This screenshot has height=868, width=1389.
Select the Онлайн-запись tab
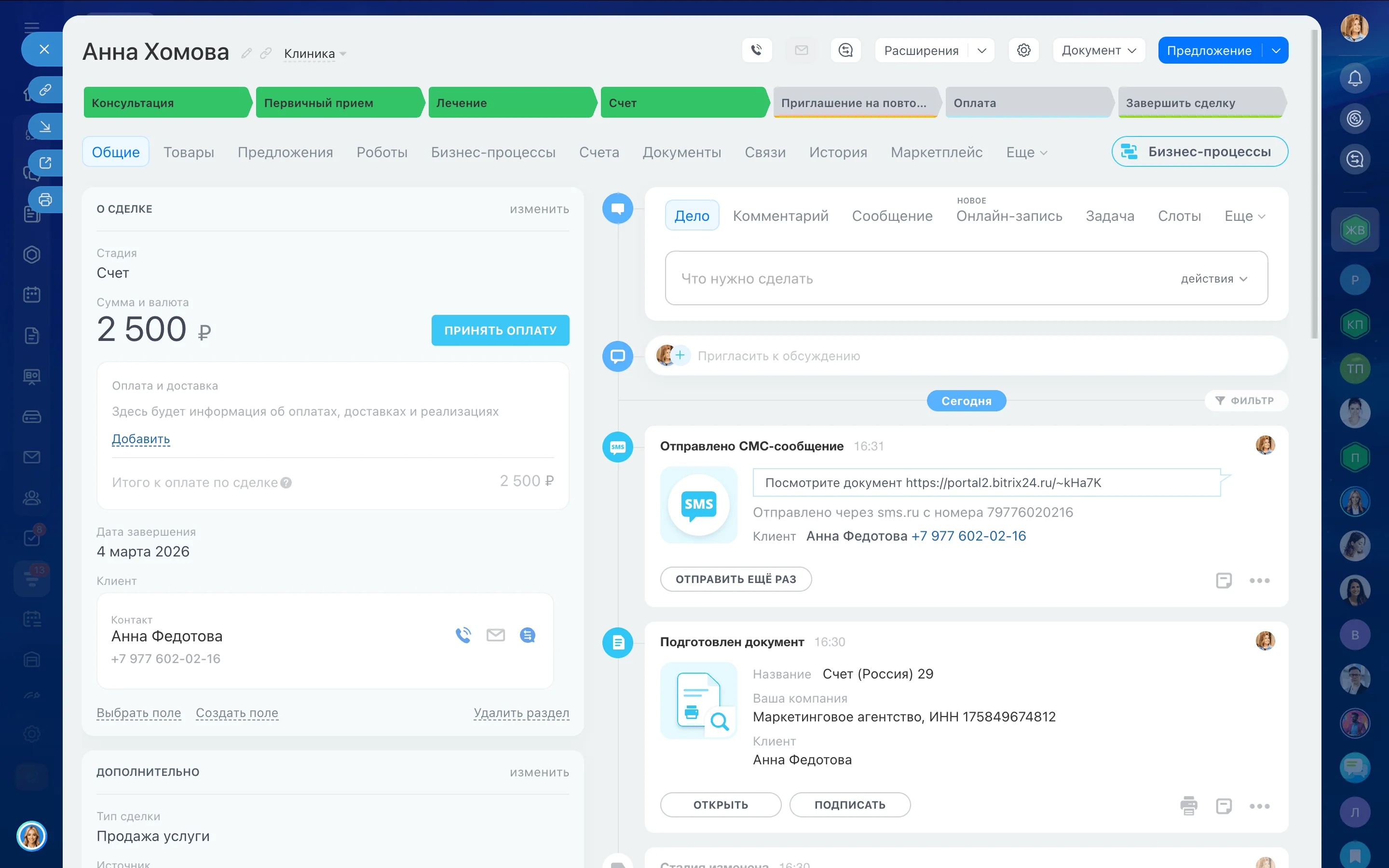click(1009, 216)
